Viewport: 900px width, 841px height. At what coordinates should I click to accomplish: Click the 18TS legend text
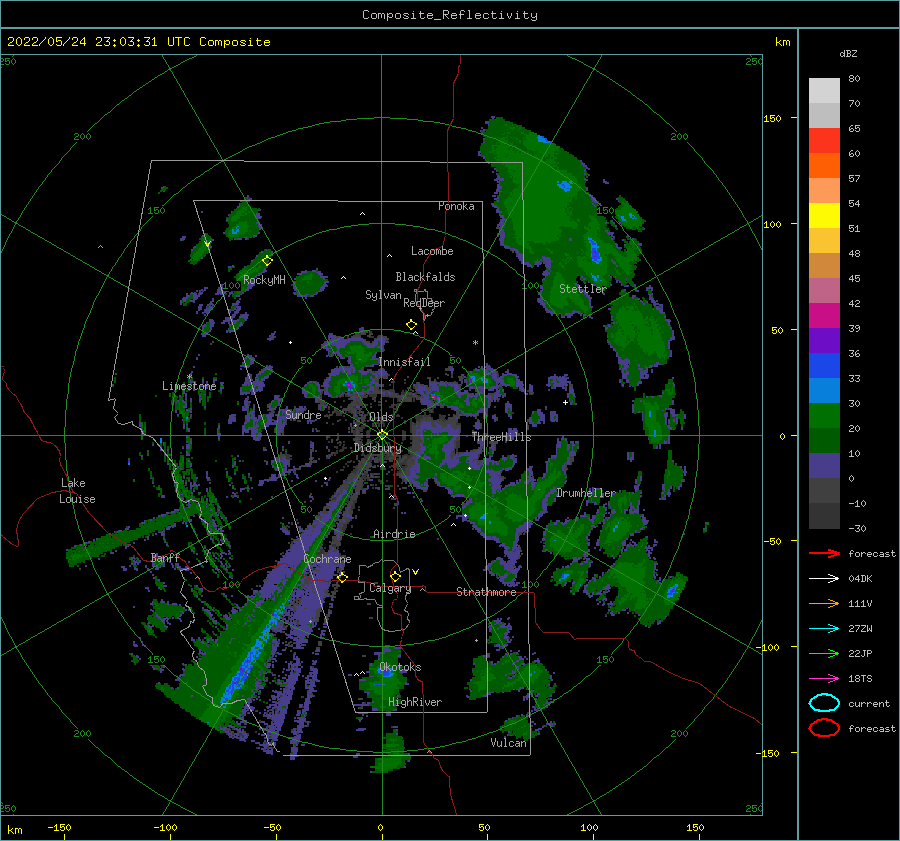pyautogui.click(x=860, y=679)
